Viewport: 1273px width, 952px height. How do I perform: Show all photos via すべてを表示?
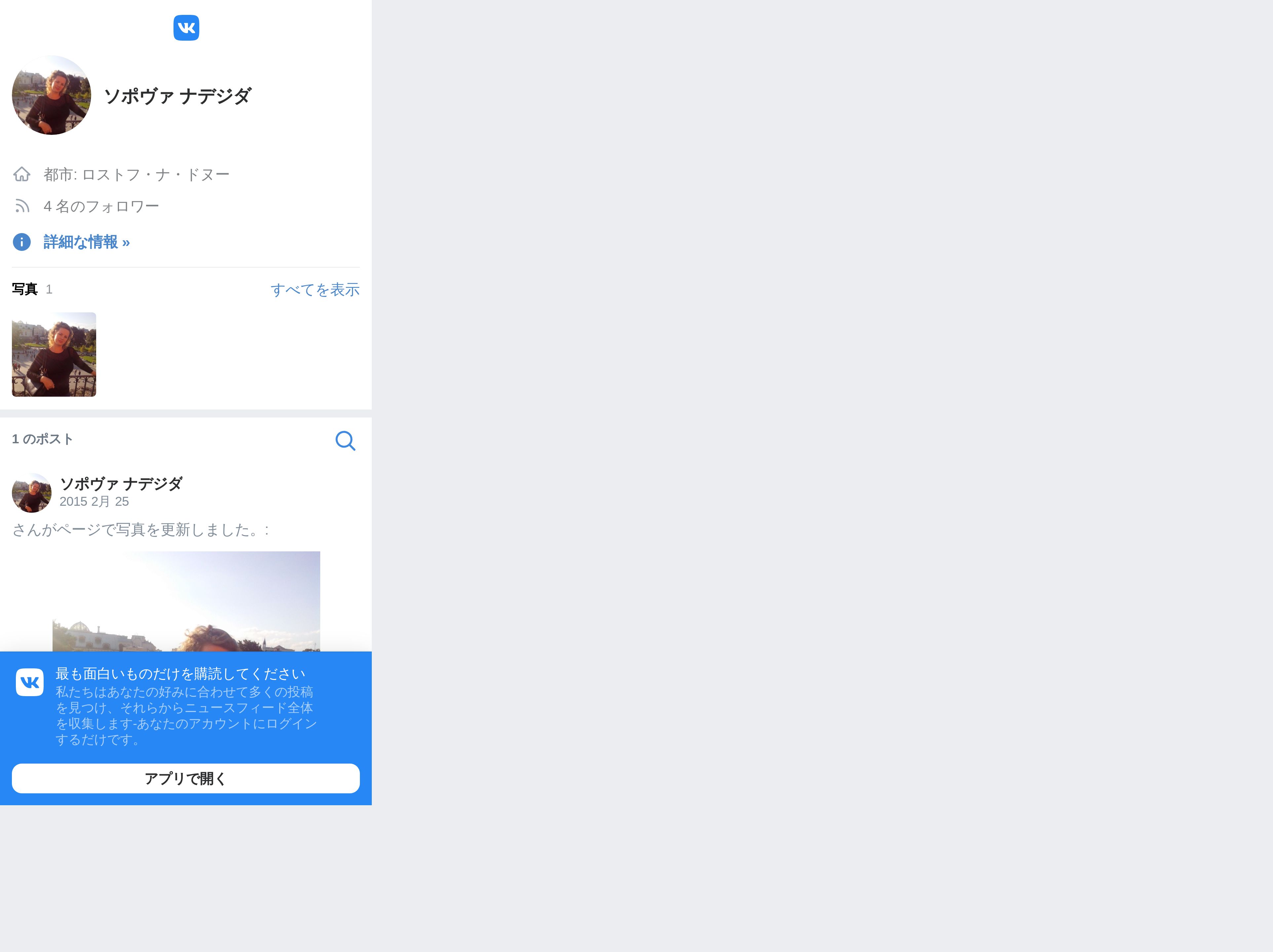(x=315, y=290)
